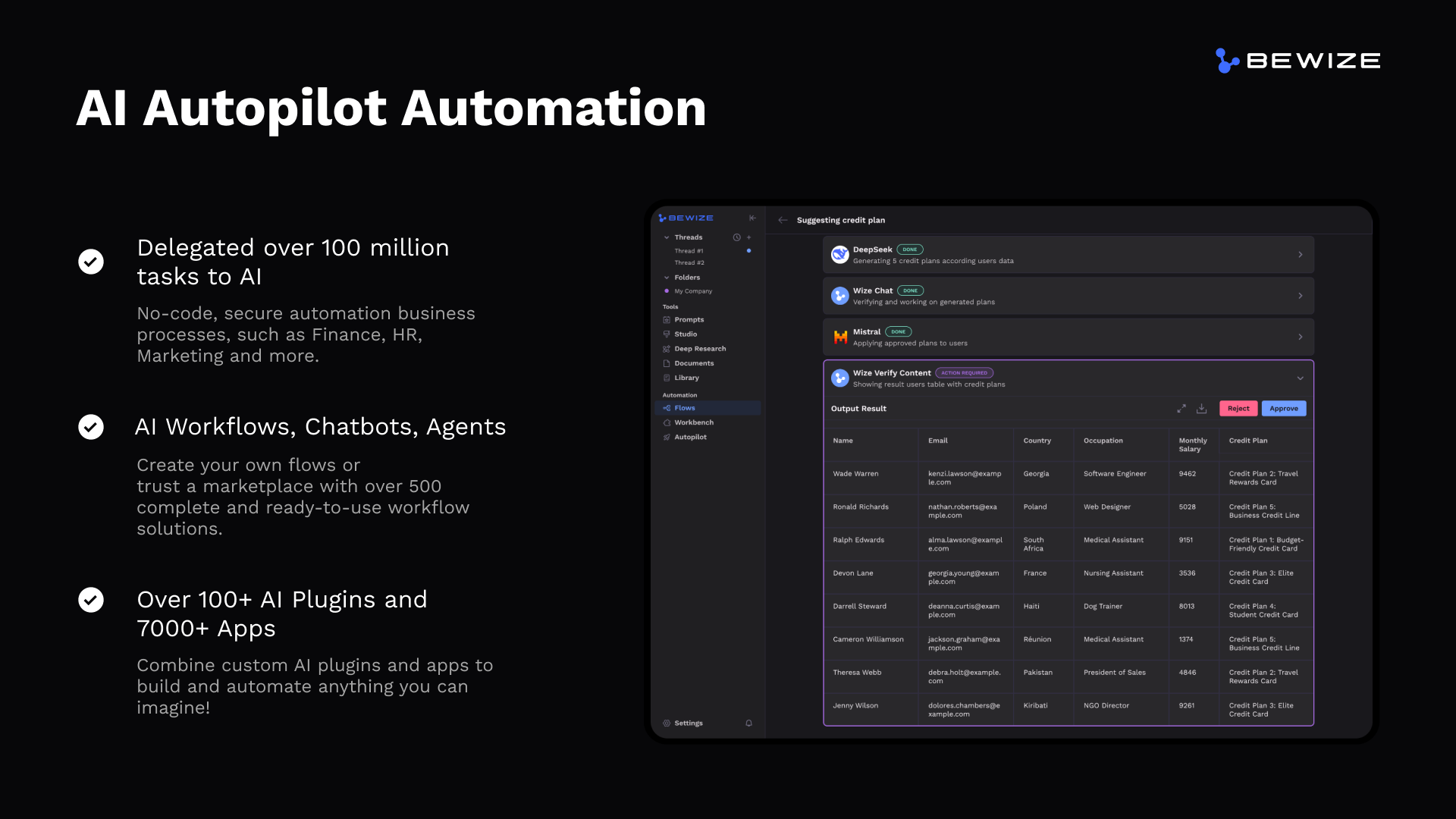This screenshot has height=819, width=1456.
Task: Expand the output result to fullscreen
Action: pyautogui.click(x=1181, y=409)
